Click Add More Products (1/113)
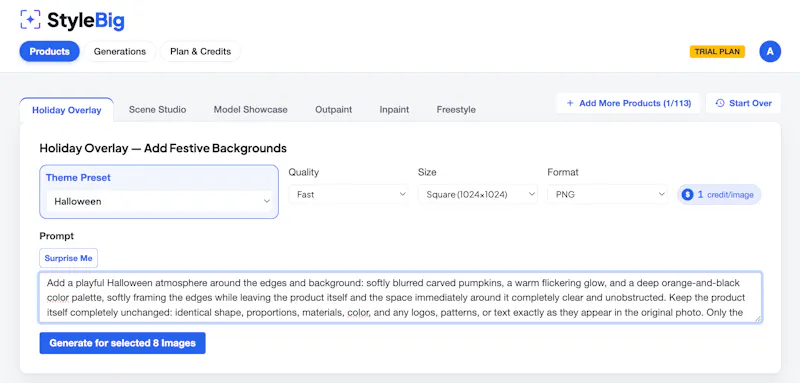The width and height of the screenshot is (800, 383). coord(628,103)
